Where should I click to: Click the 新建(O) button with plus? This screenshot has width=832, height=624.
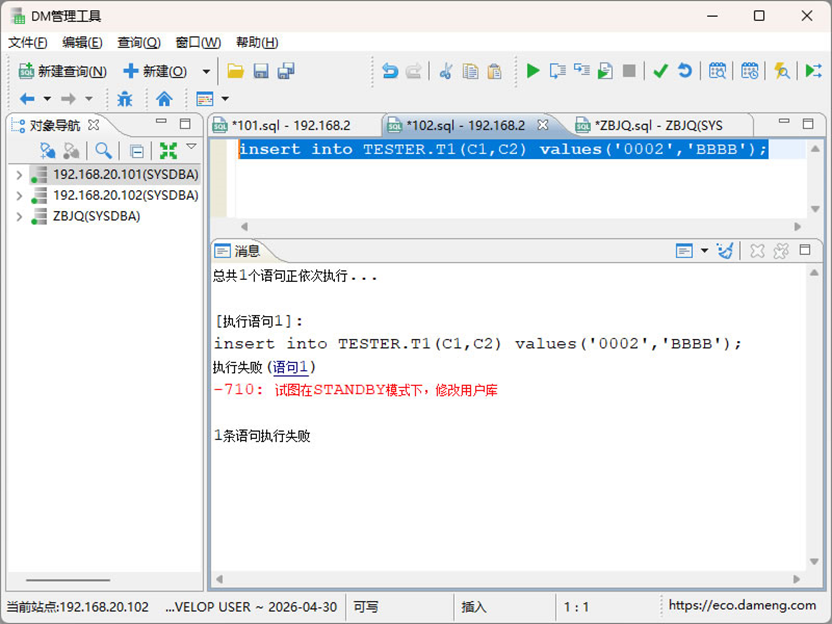pyautogui.click(x=155, y=71)
